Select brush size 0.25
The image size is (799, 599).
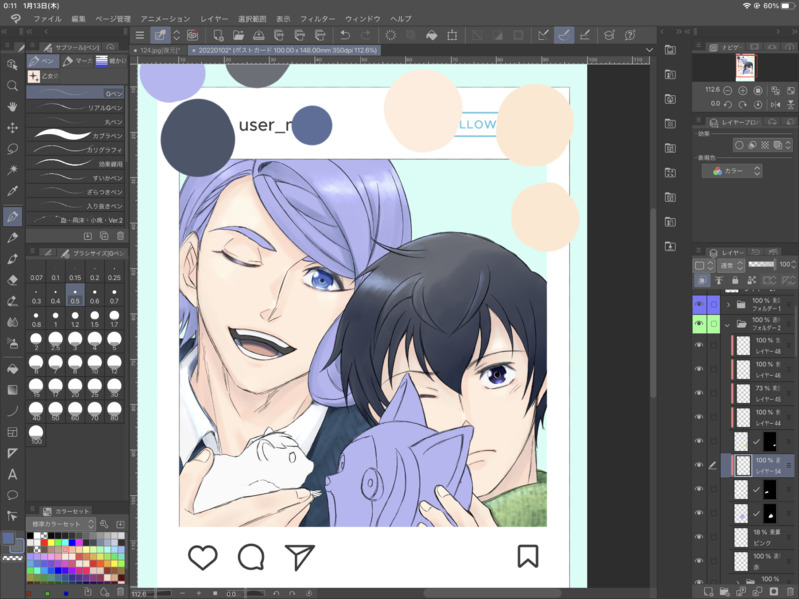click(x=114, y=273)
